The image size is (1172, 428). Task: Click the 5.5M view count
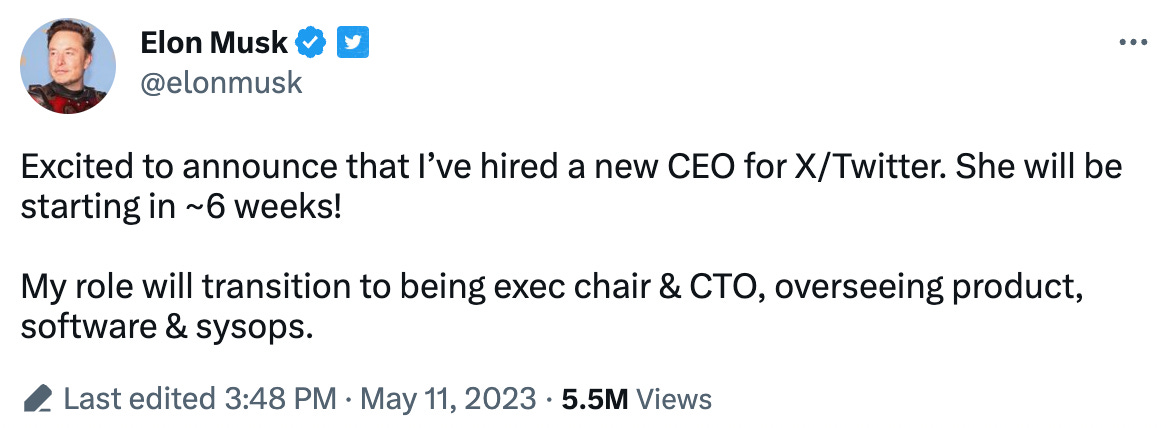coord(594,400)
